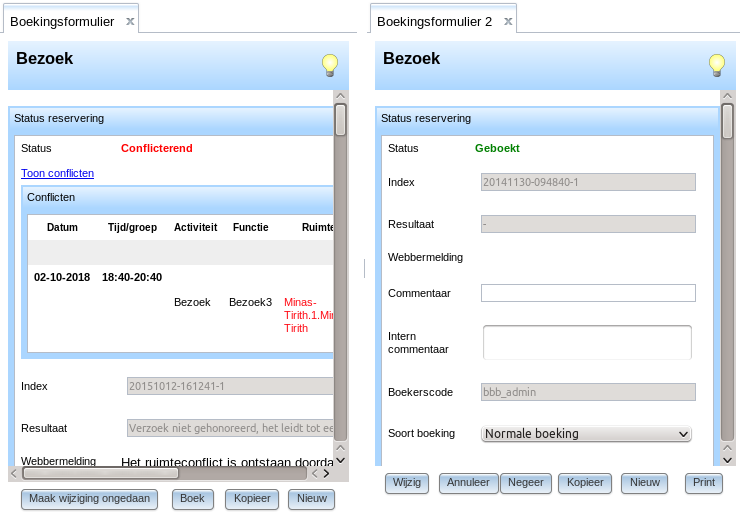Click left form horizontal scrollbar thumb

tap(101, 474)
